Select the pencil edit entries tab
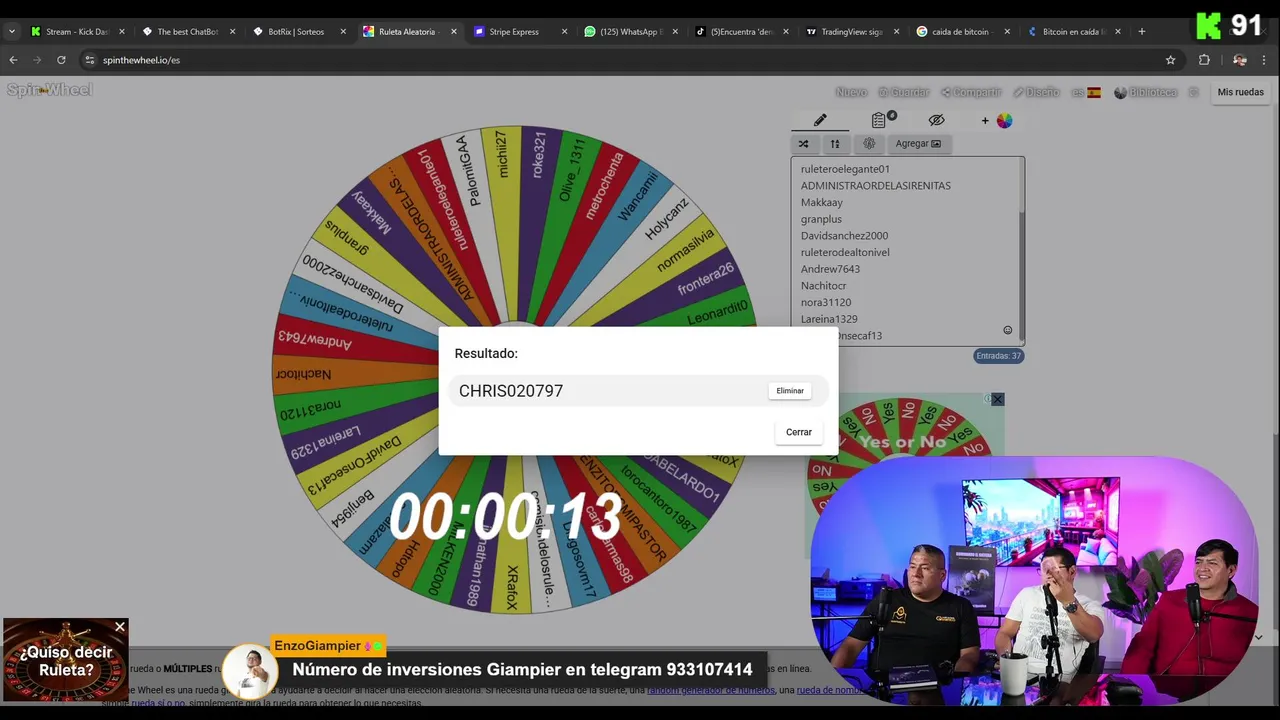The width and height of the screenshot is (1280, 720). [820, 120]
